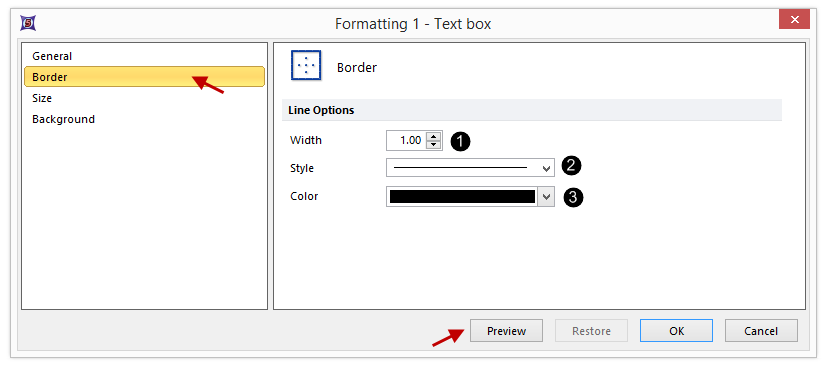Click the Preview button
This screenshot has width=827, height=368.
point(506,331)
